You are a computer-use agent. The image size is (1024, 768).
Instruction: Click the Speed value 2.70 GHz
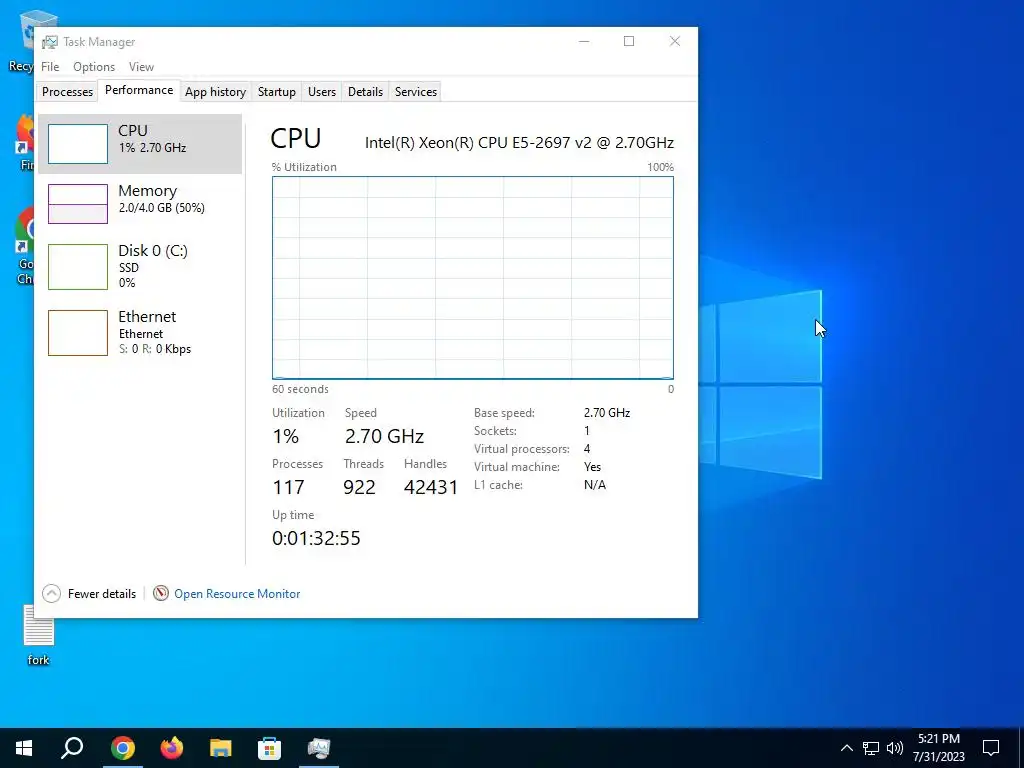click(x=384, y=436)
